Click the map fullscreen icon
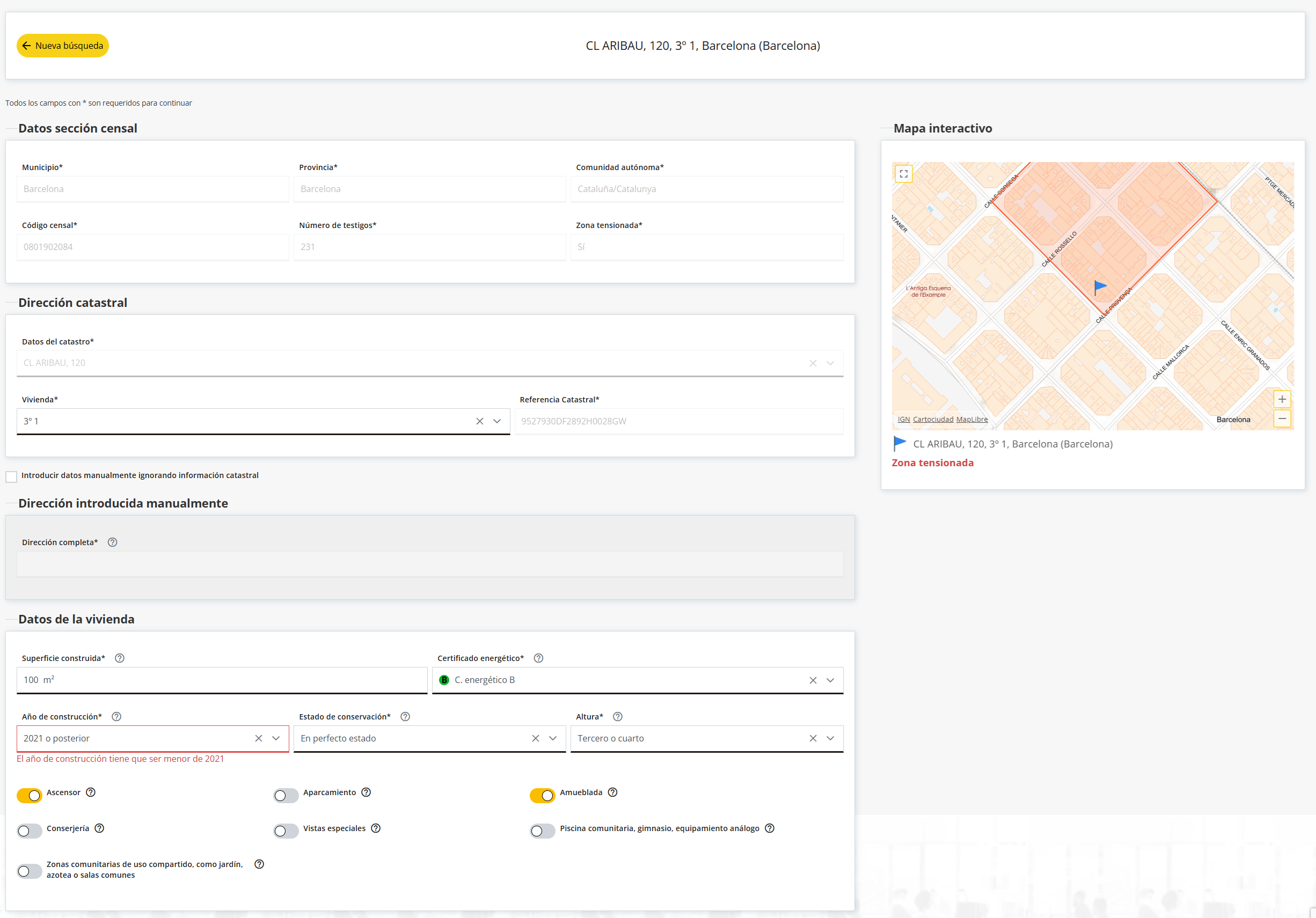The width and height of the screenshot is (1316, 918). coord(903,174)
